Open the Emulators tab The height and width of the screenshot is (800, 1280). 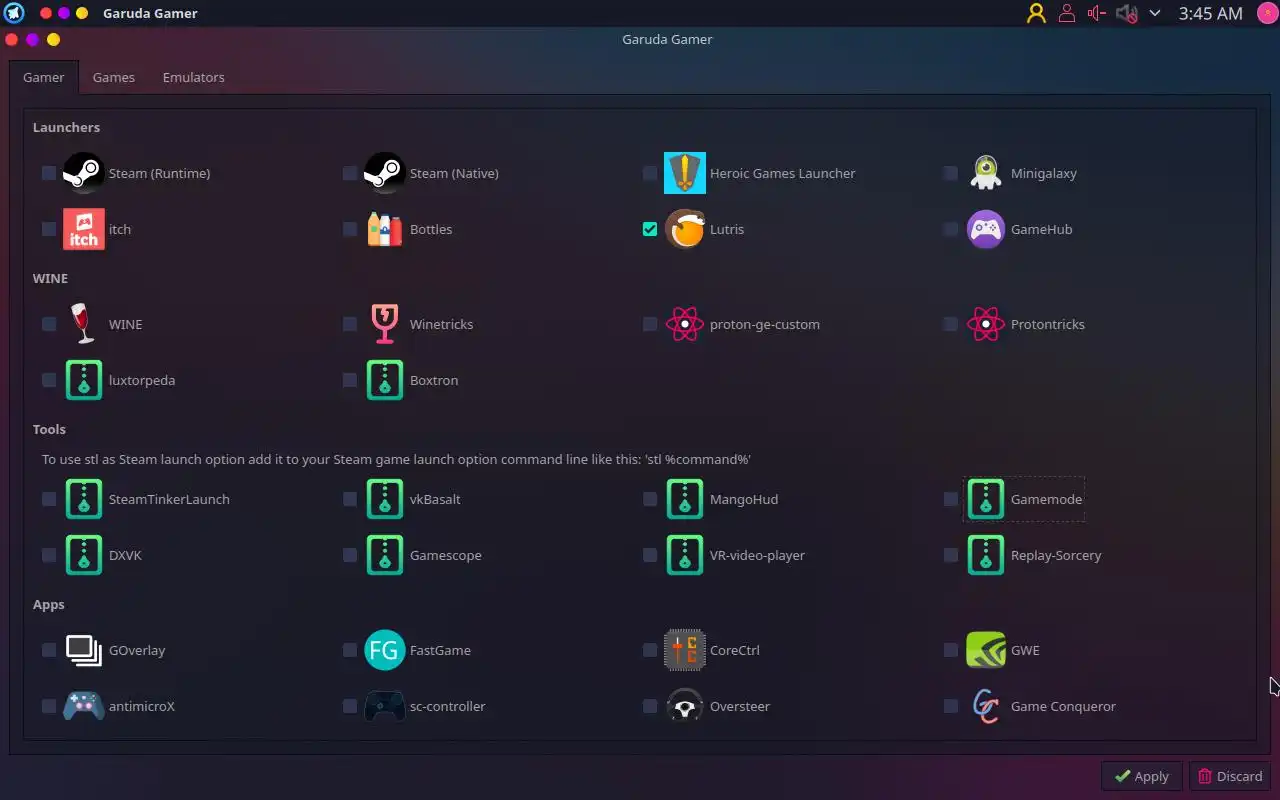[x=194, y=77]
